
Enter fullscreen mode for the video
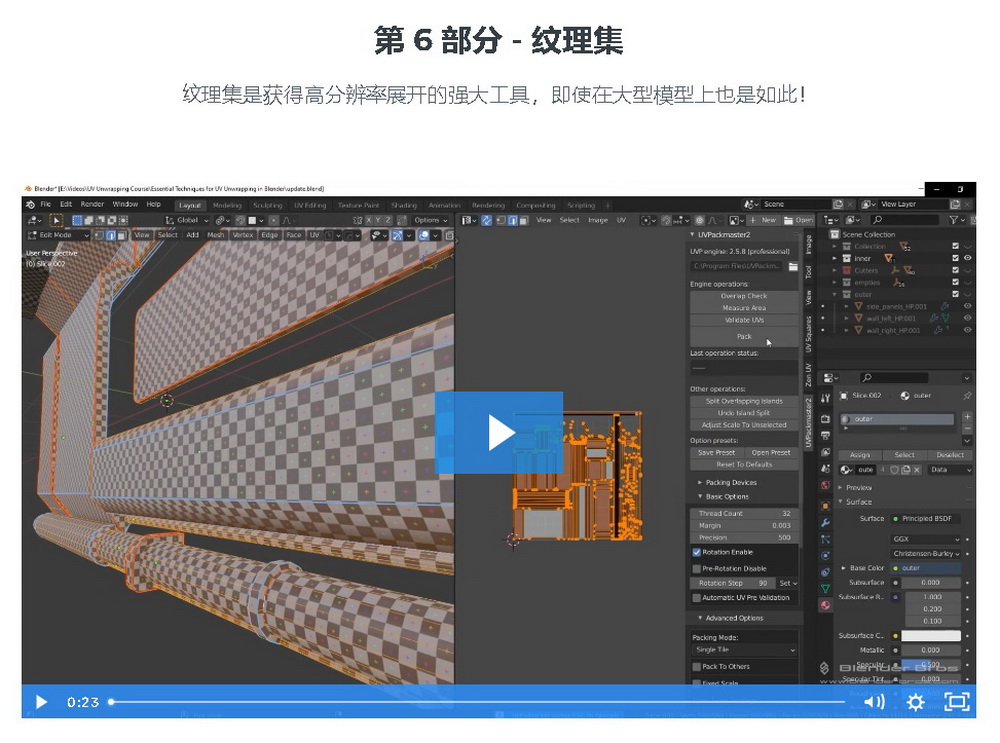tap(957, 702)
